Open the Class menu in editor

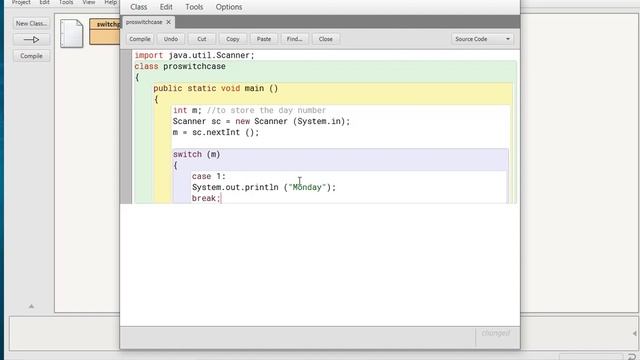[138, 7]
